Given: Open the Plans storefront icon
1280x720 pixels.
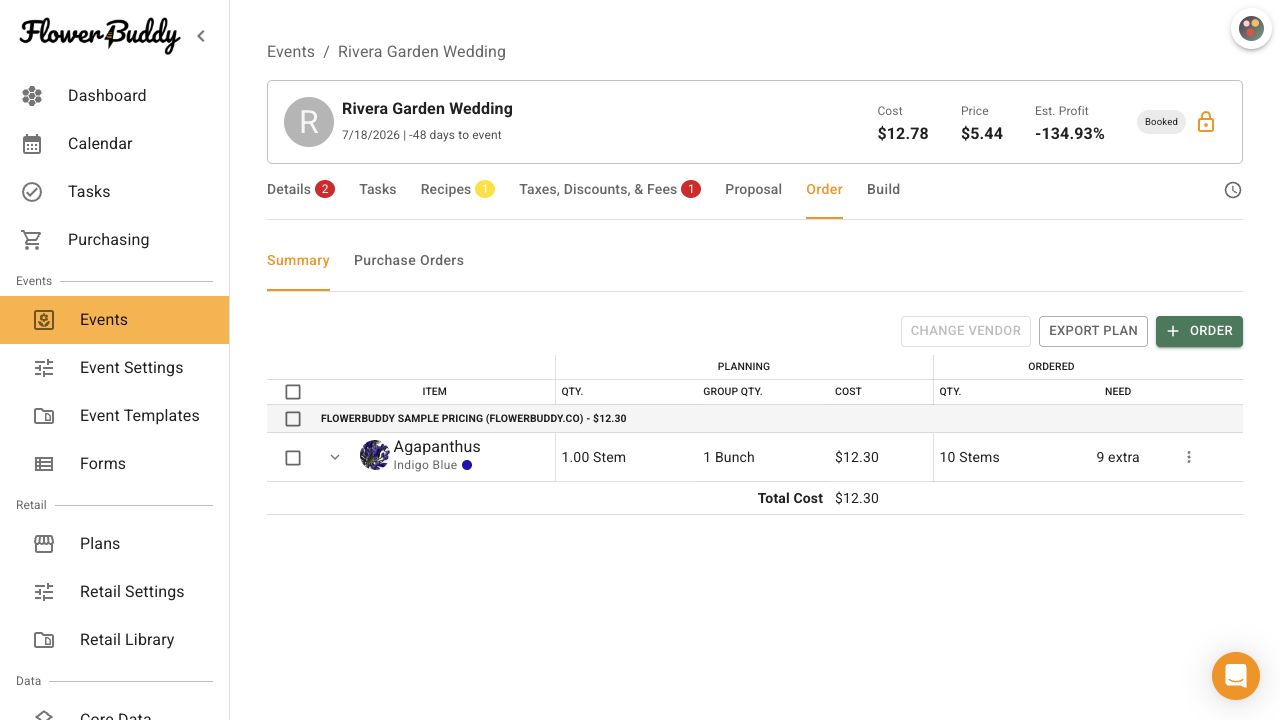Looking at the screenshot, I should point(44,544).
